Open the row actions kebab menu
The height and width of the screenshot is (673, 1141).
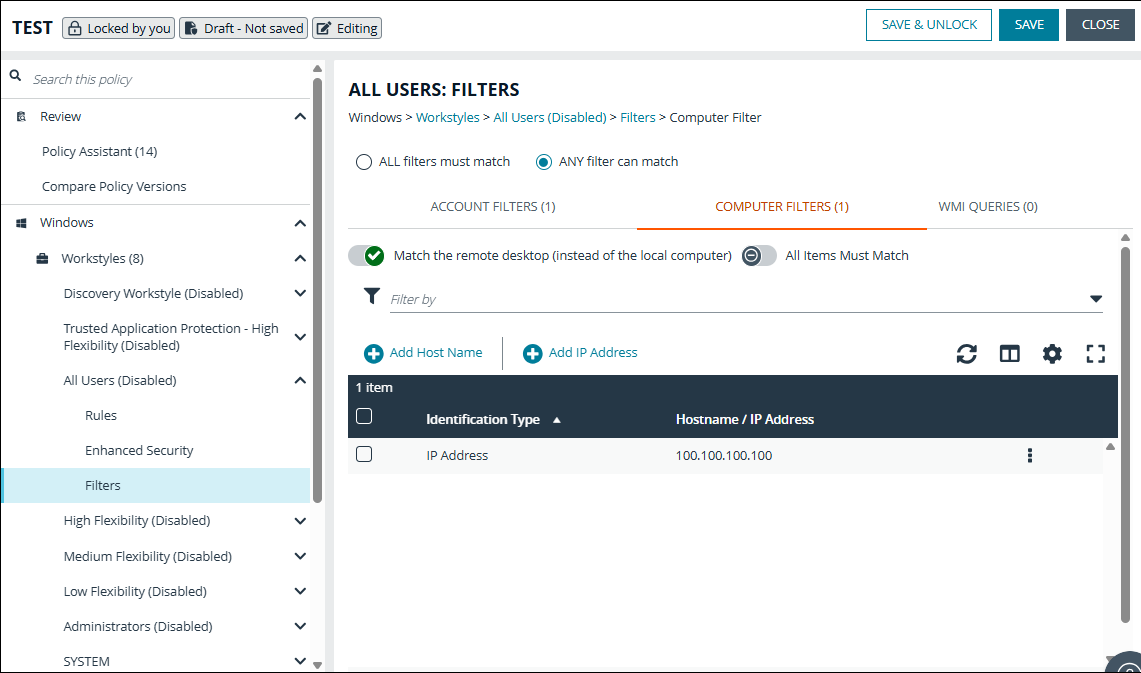[x=1029, y=454]
